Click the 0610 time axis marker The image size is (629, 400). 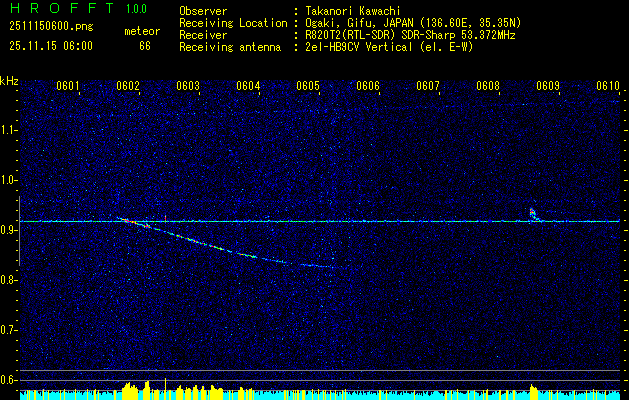pyautogui.click(x=608, y=86)
